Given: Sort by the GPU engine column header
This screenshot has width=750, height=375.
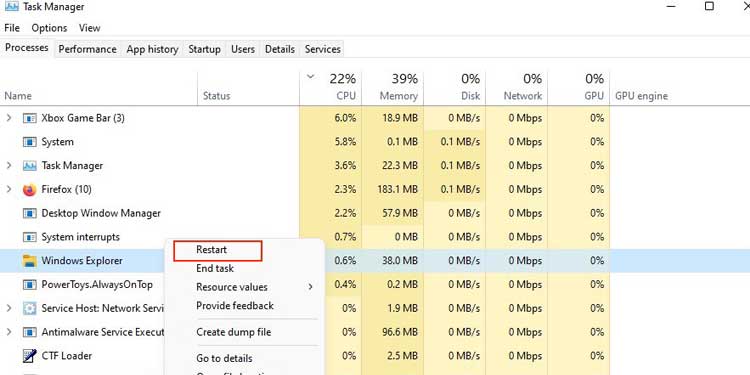Looking at the screenshot, I should (x=641, y=96).
